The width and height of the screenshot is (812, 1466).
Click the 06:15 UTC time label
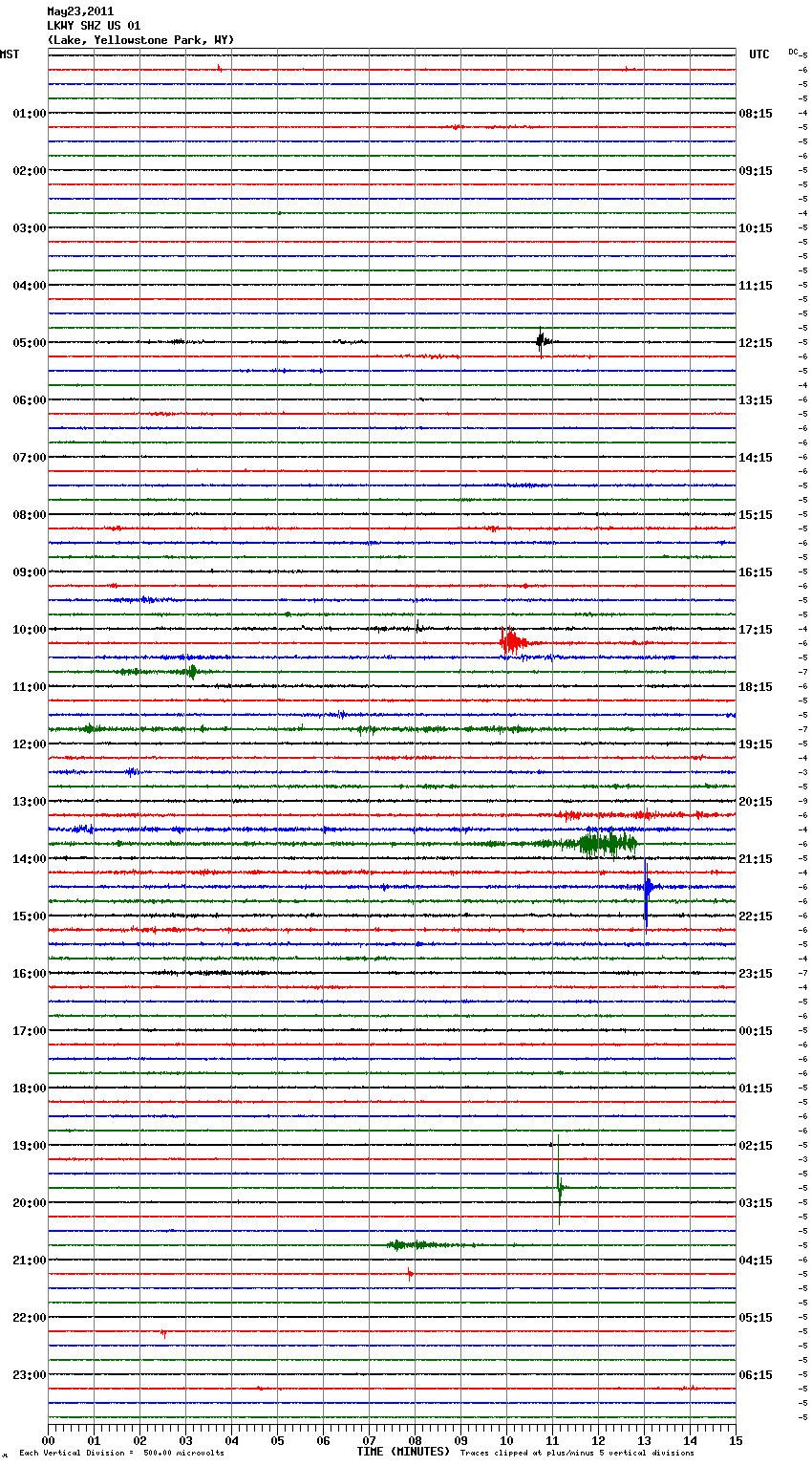click(x=756, y=1375)
